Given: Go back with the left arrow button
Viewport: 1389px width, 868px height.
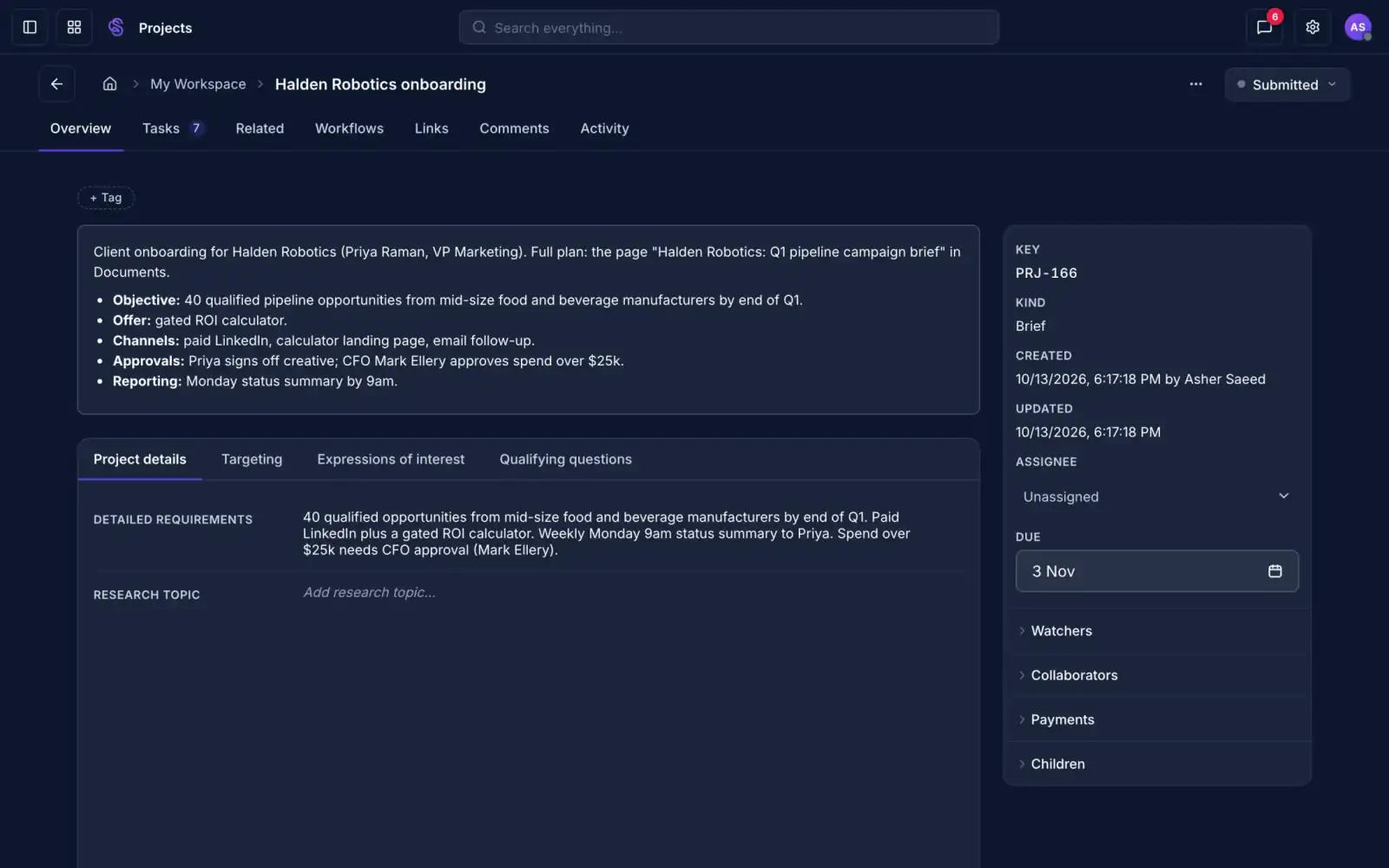Looking at the screenshot, I should 56,84.
